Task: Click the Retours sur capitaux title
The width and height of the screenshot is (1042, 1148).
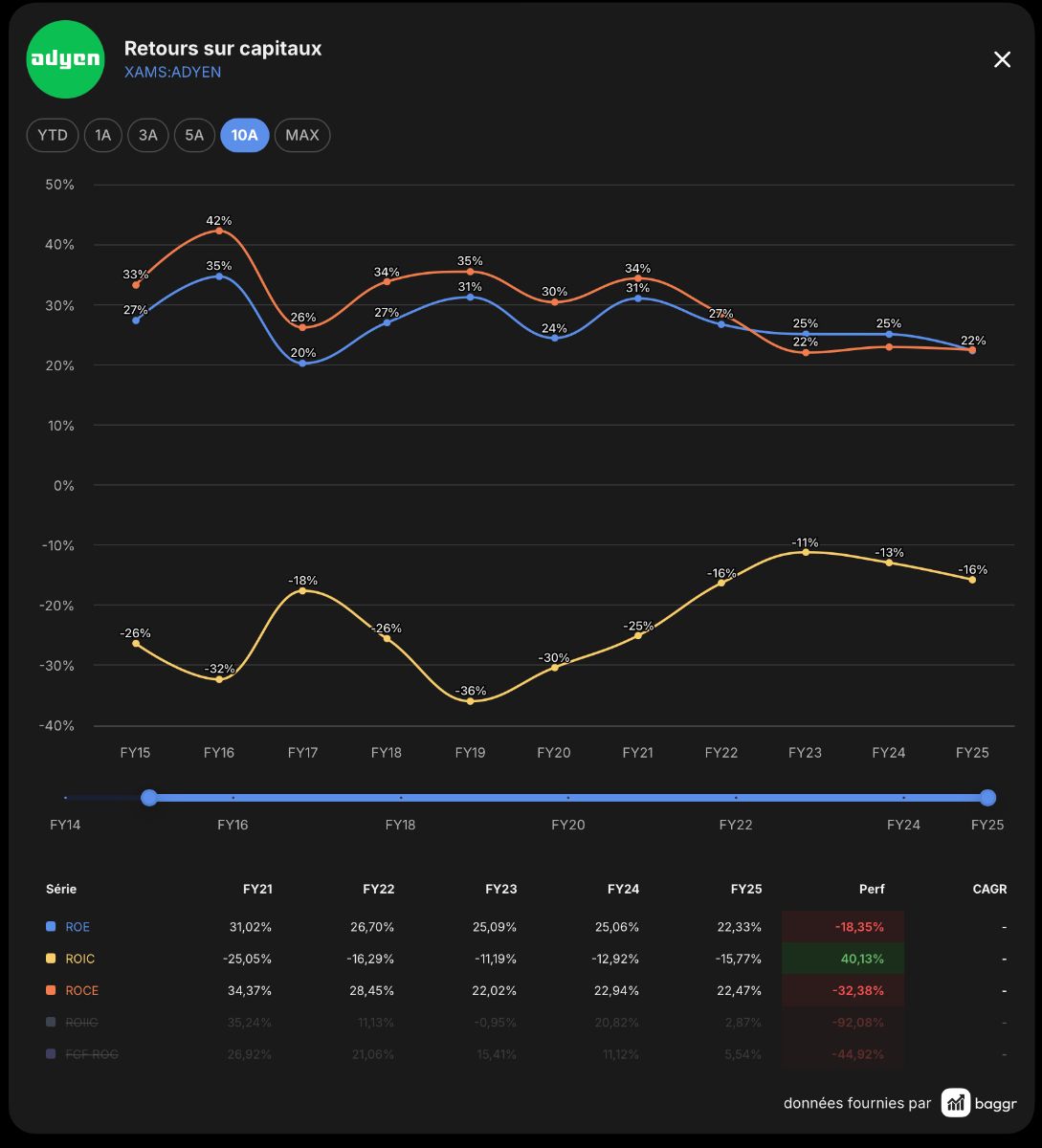Action: point(223,49)
